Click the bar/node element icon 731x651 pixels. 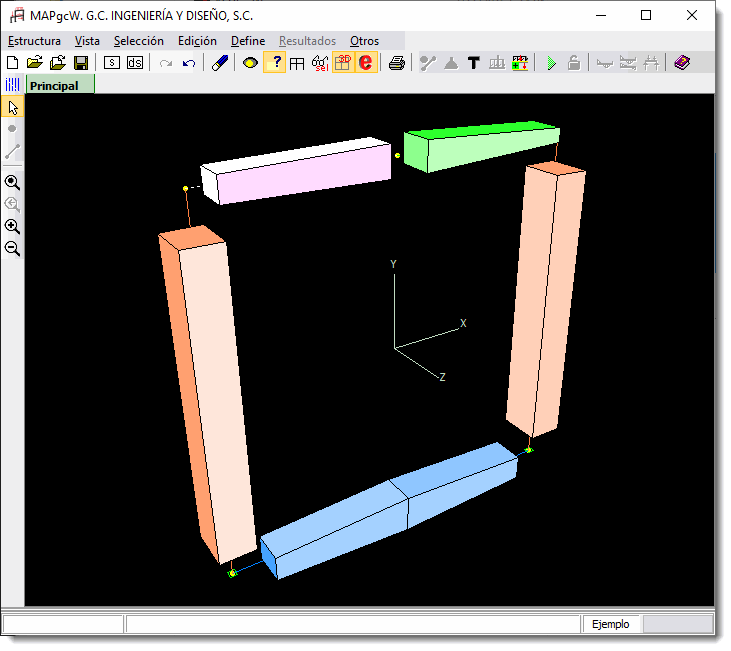point(428,62)
